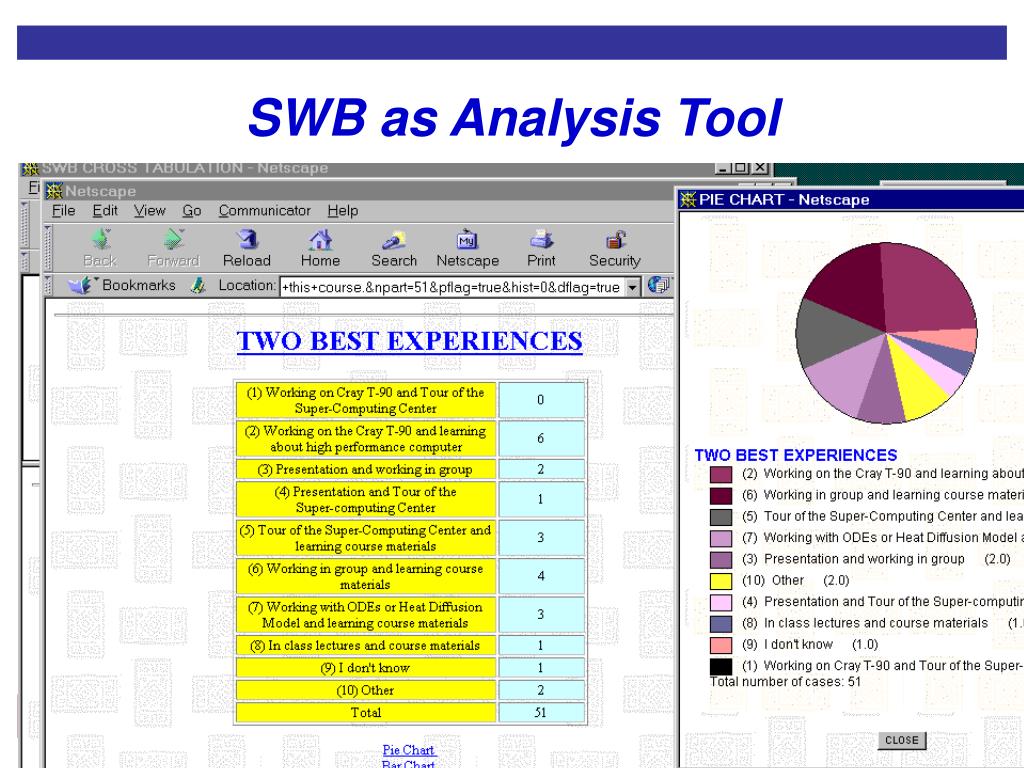The width and height of the screenshot is (1024, 768).
Task: Maximize the SWB CROSS TABULATION window
Action: pyautogui.click(x=741, y=168)
